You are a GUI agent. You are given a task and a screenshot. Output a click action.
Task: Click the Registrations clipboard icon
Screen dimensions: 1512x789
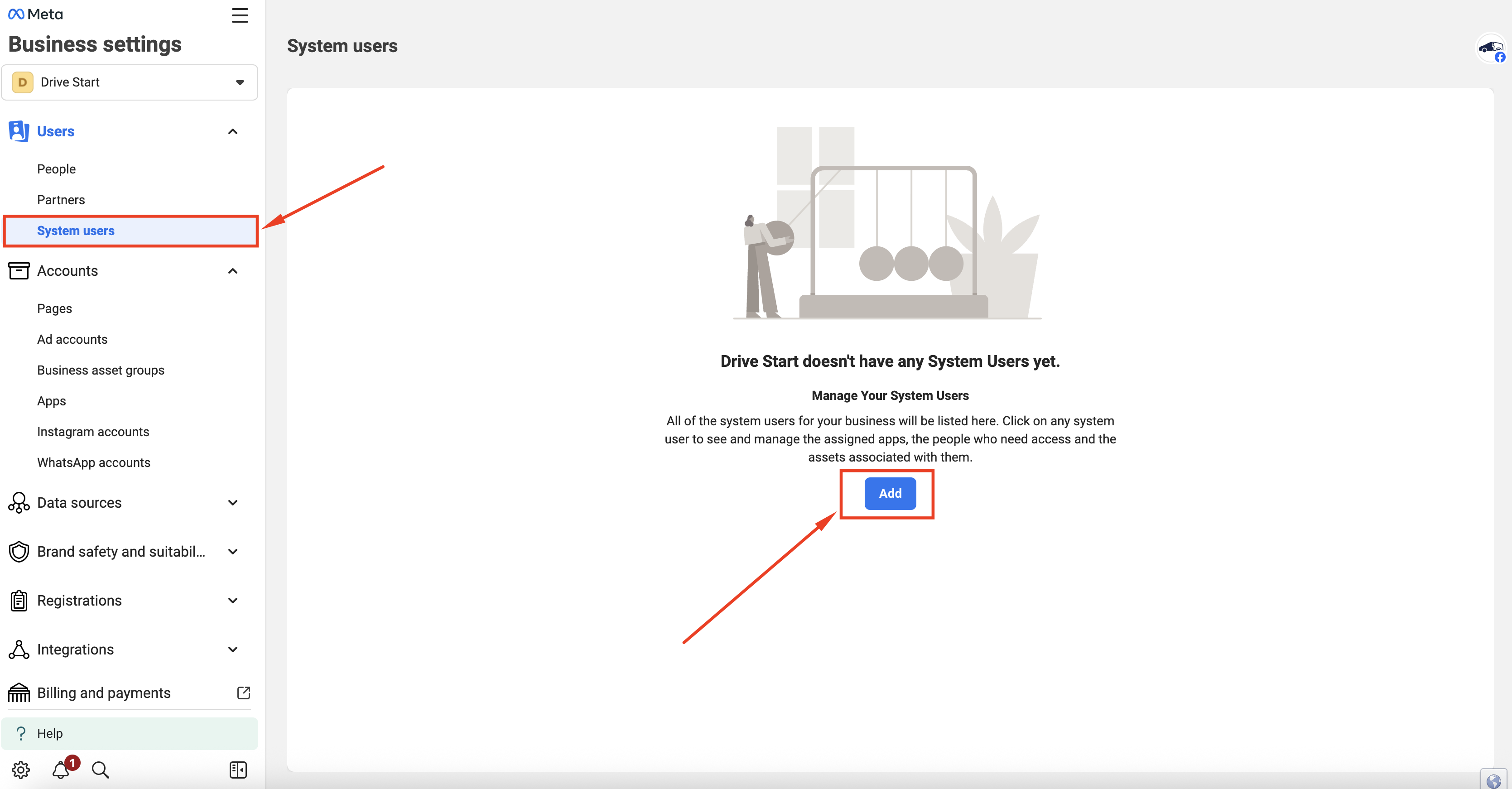tap(19, 601)
